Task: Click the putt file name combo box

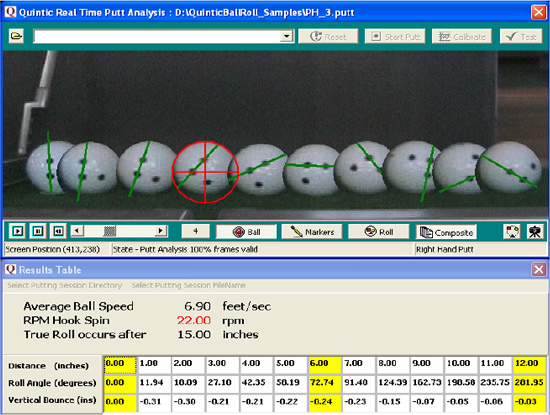Action: coord(163,36)
